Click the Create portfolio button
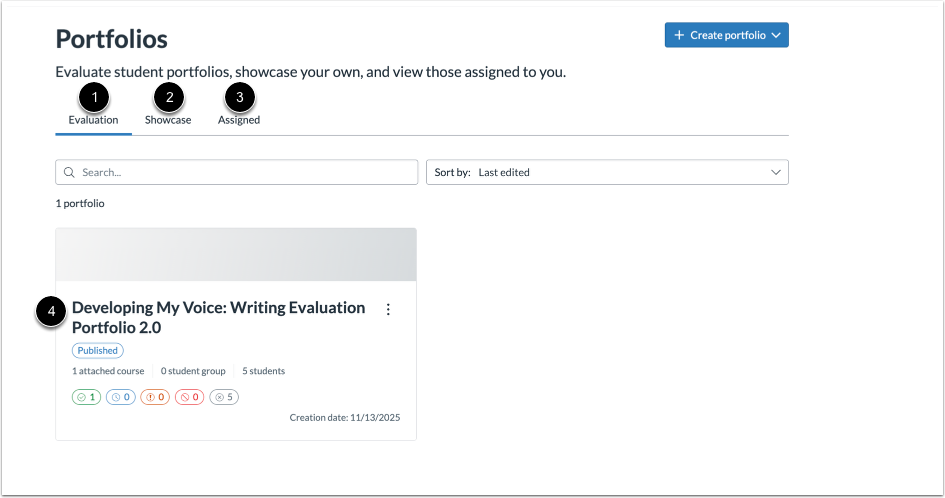This screenshot has height=498, width=945. pyautogui.click(x=726, y=35)
